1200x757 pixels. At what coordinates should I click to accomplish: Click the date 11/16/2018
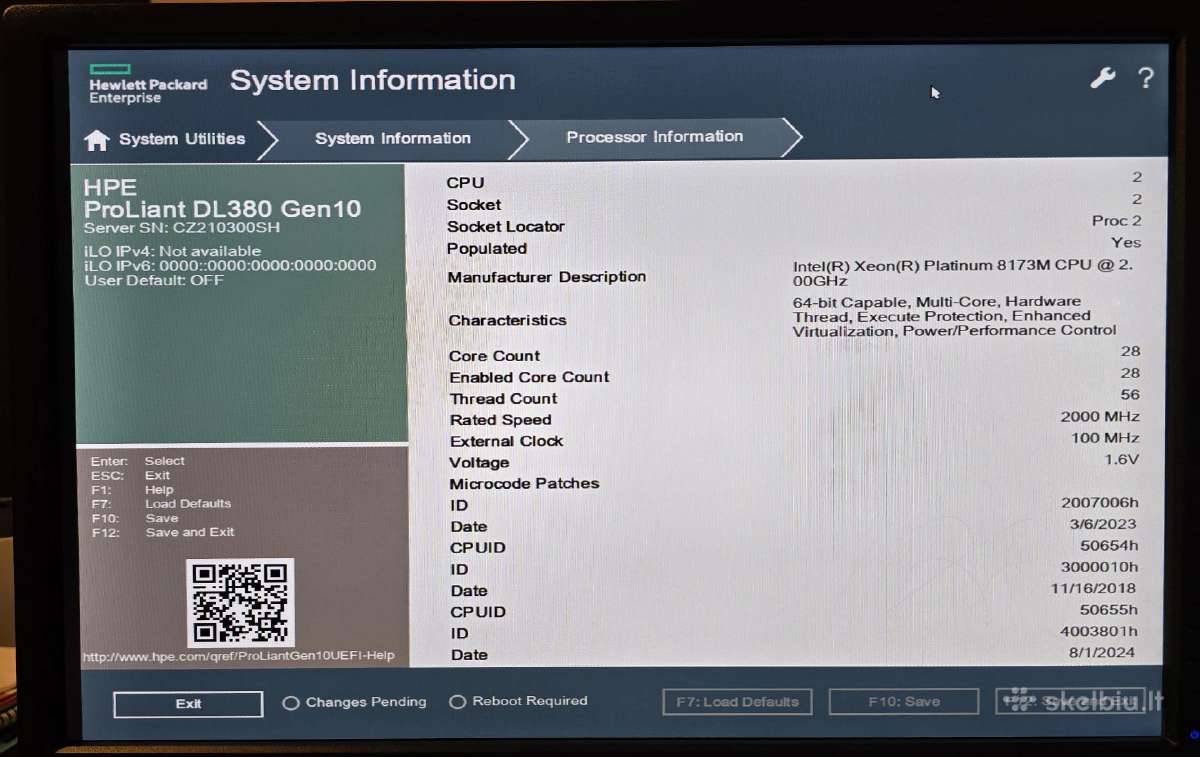pyautogui.click(x=1093, y=589)
